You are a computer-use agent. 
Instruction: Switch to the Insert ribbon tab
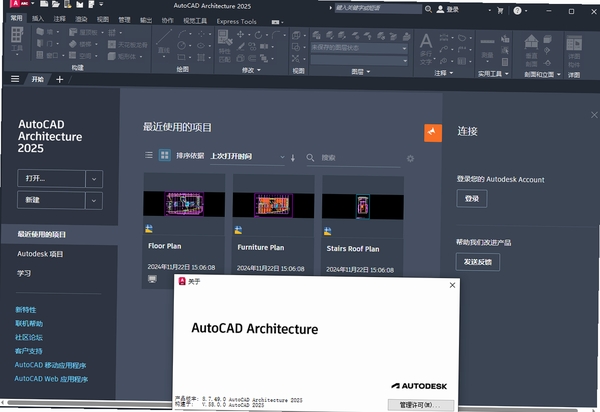point(38,18)
